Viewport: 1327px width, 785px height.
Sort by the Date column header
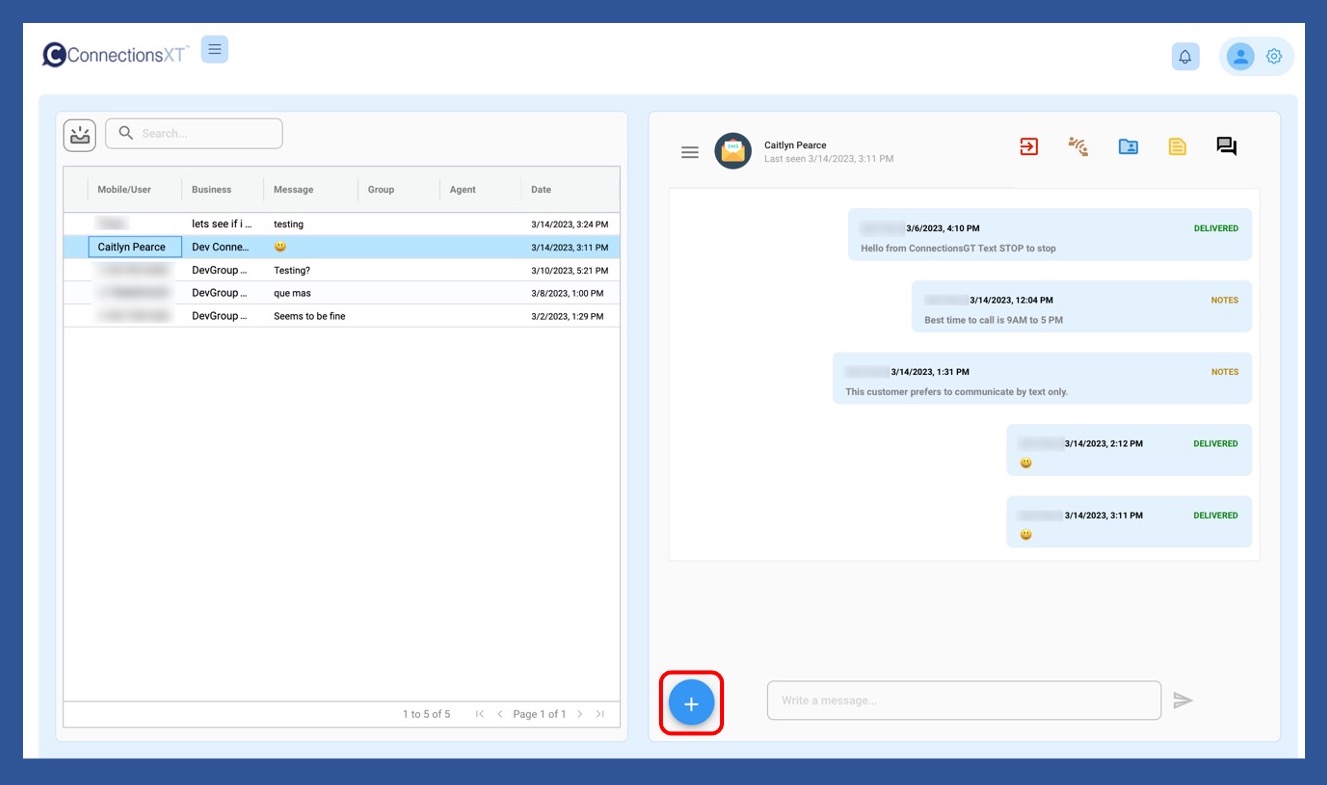(541, 189)
